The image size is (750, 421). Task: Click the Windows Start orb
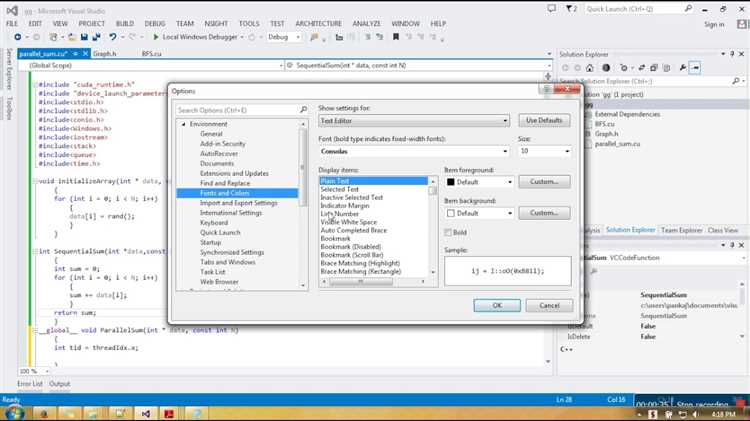click(14, 414)
